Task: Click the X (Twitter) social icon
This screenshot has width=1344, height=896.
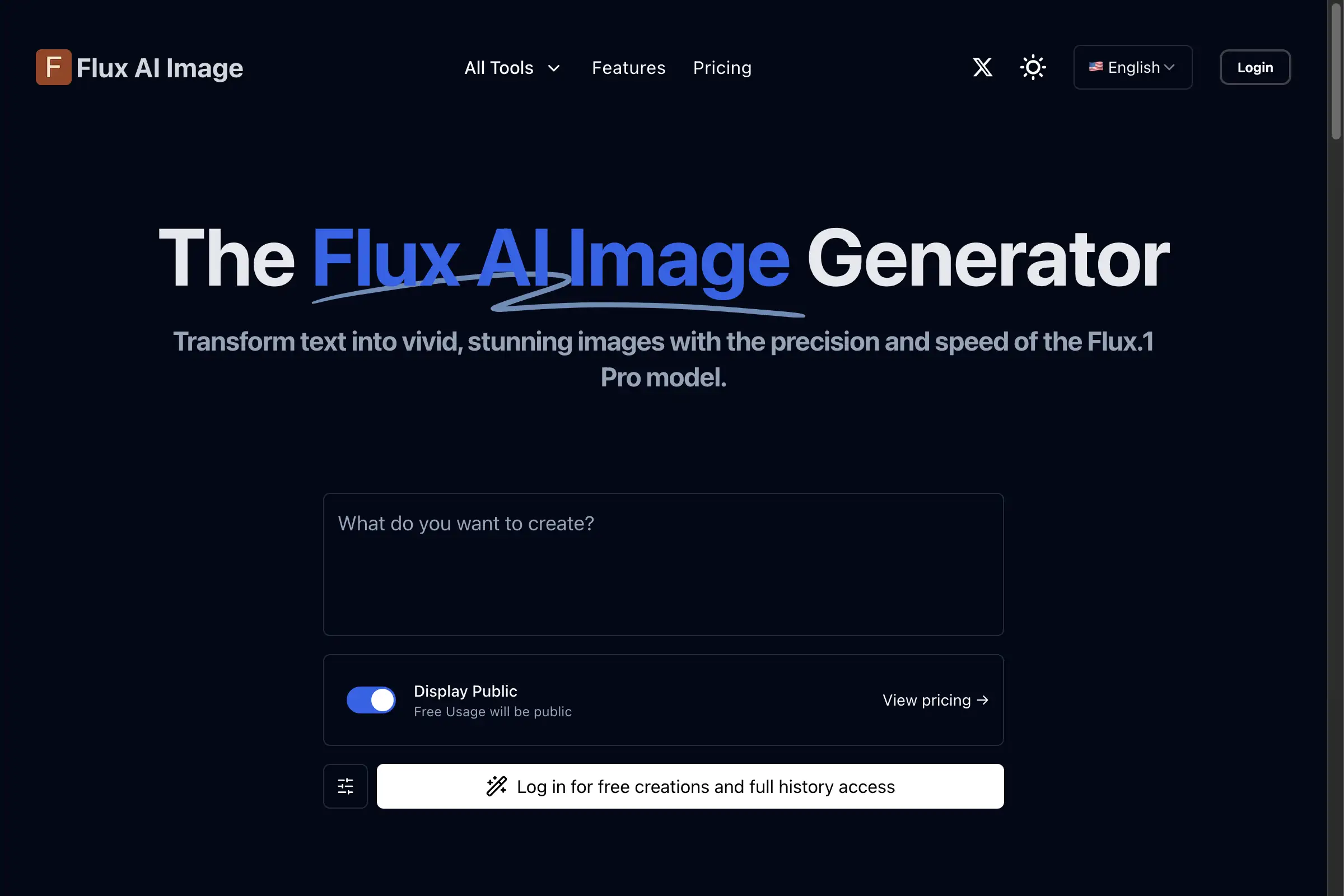Action: pos(984,67)
